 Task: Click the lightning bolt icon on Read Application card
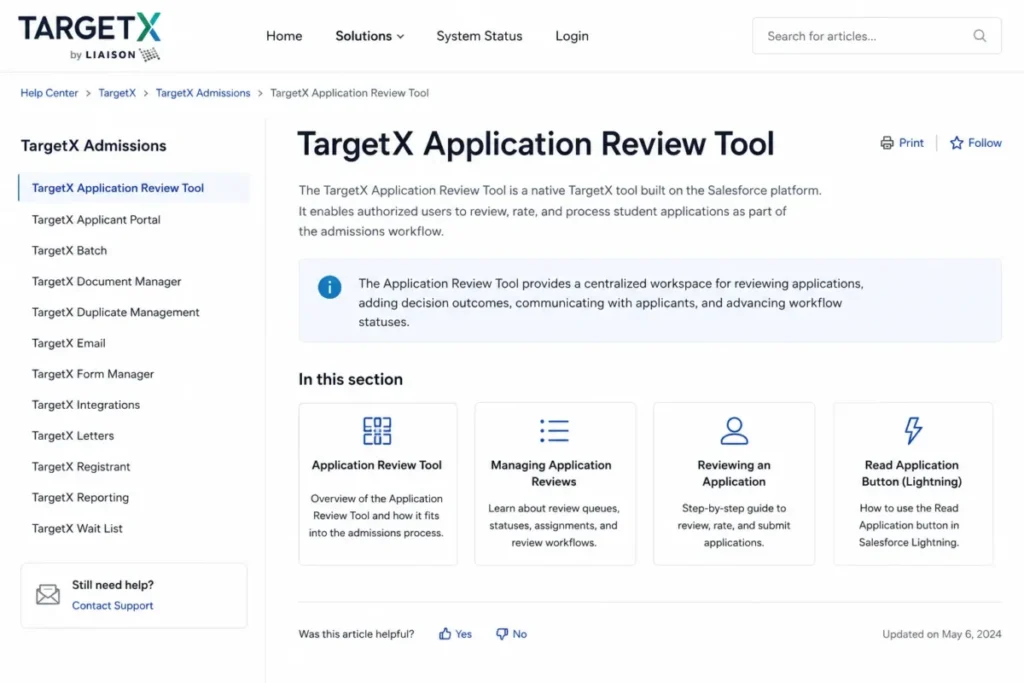pos(912,431)
